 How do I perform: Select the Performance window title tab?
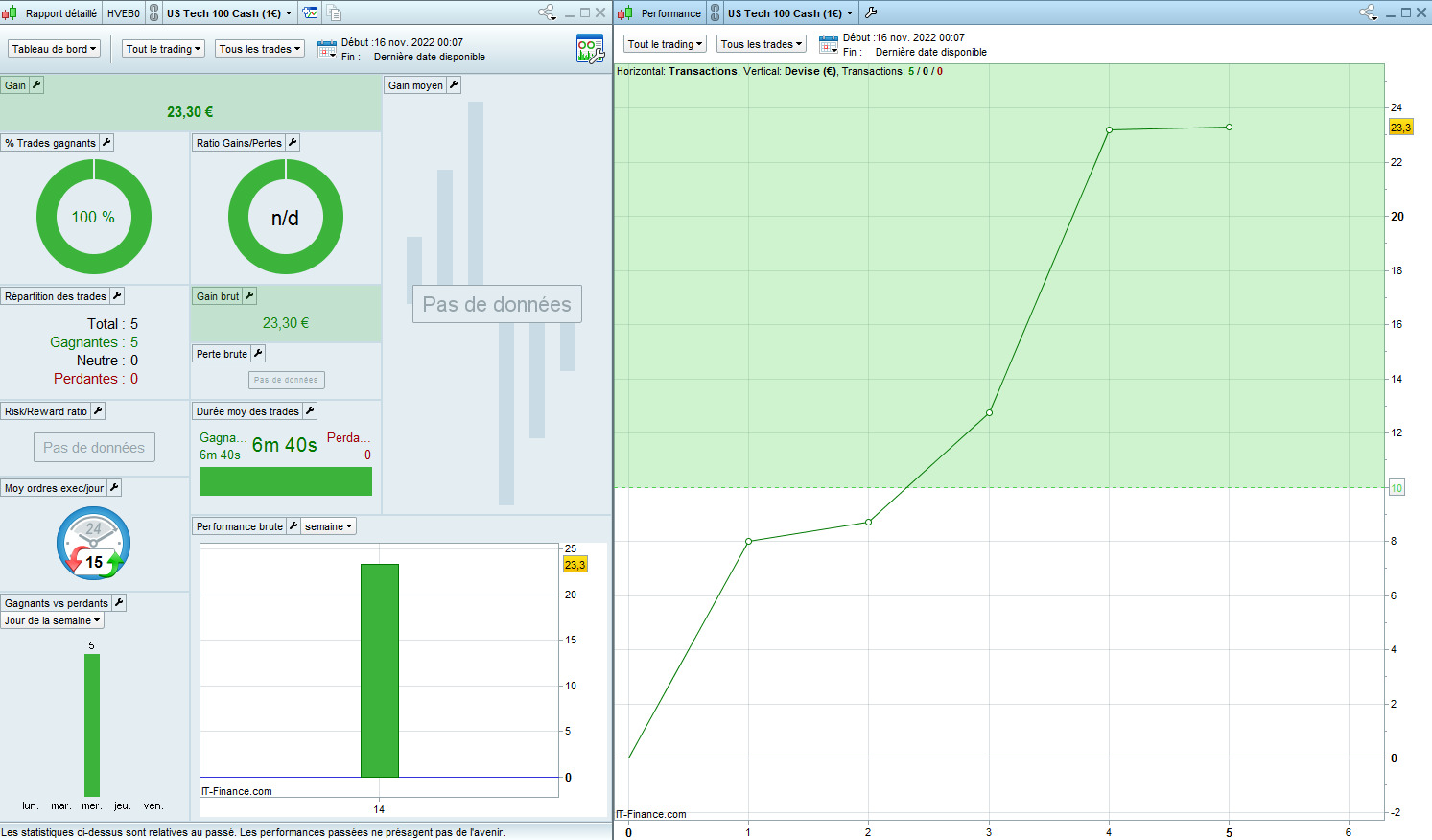coord(670,13)
